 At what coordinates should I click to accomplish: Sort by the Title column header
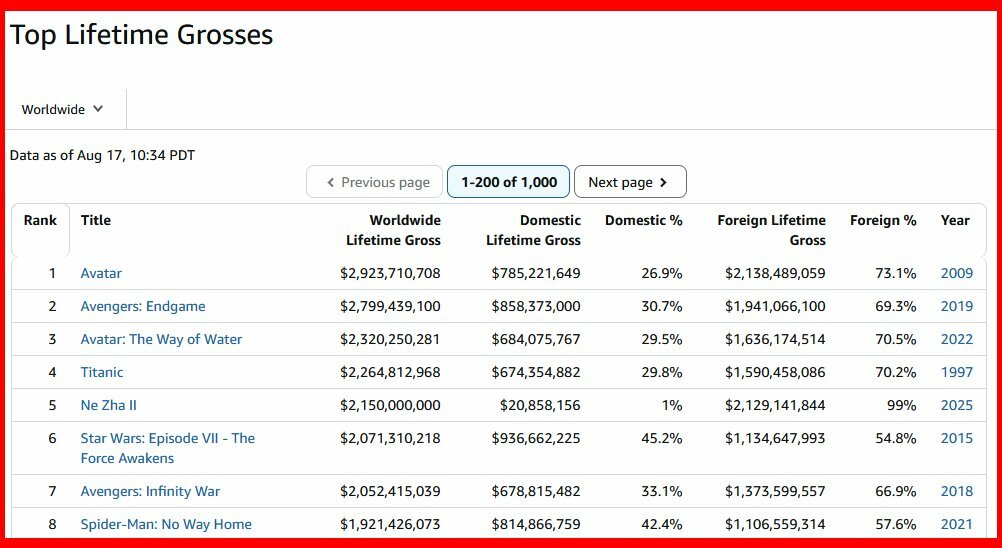click(96, 220)
